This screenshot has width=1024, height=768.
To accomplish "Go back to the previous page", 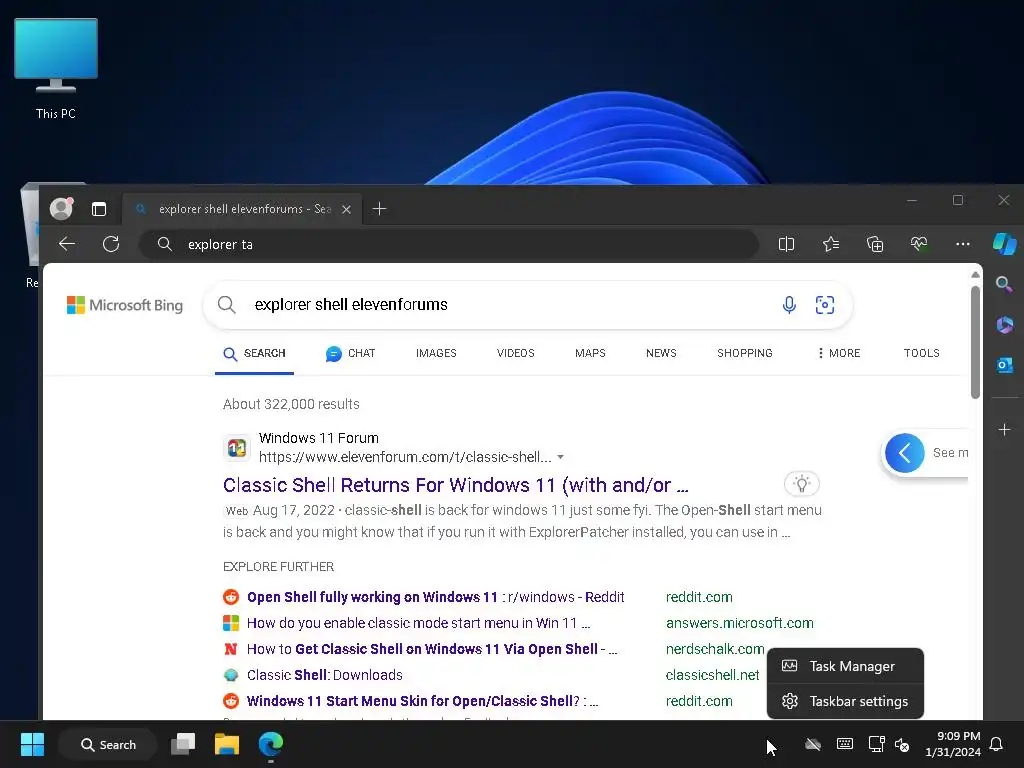I will (67, 244).
